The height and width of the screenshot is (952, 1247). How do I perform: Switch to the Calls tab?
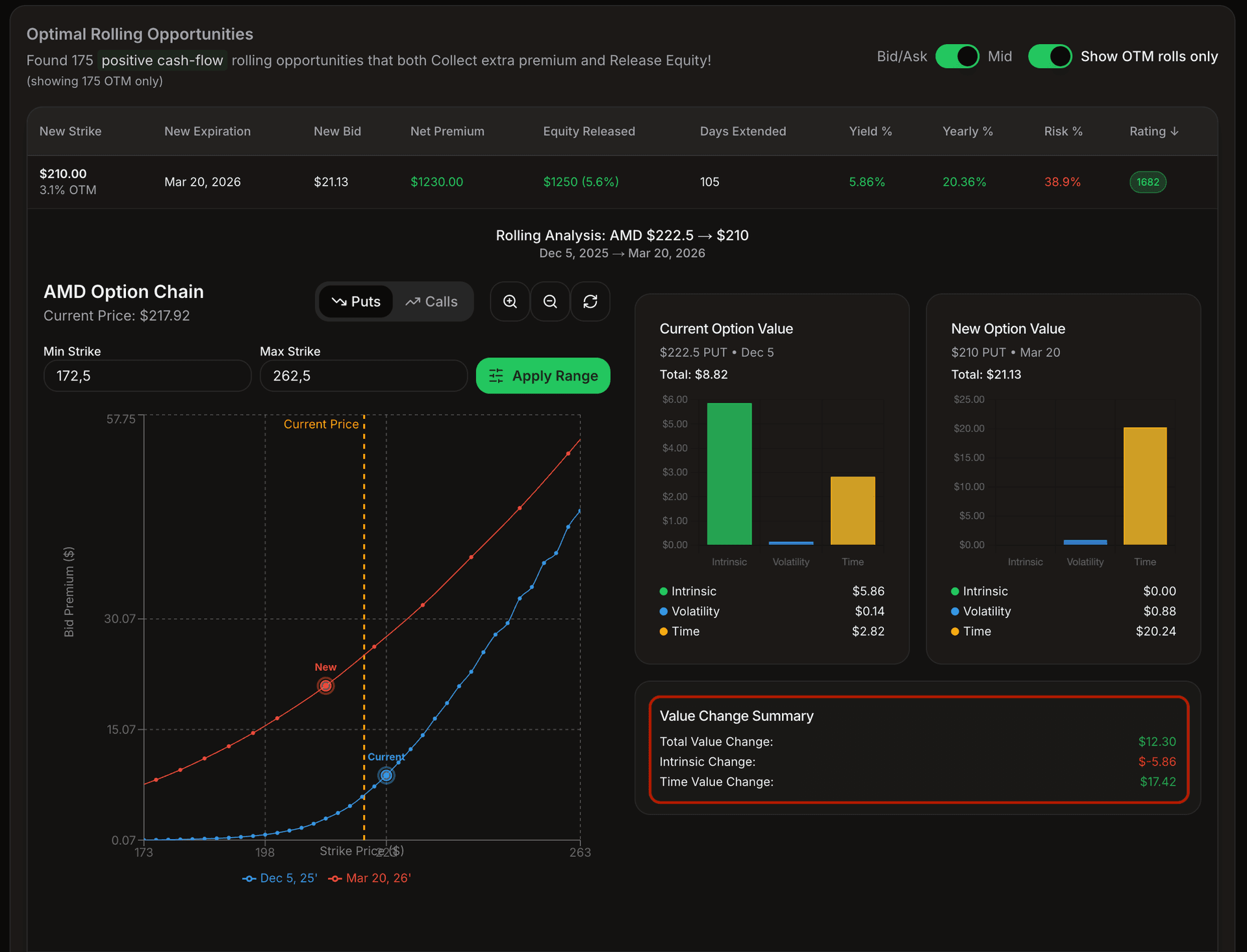(x=432, y=301)
